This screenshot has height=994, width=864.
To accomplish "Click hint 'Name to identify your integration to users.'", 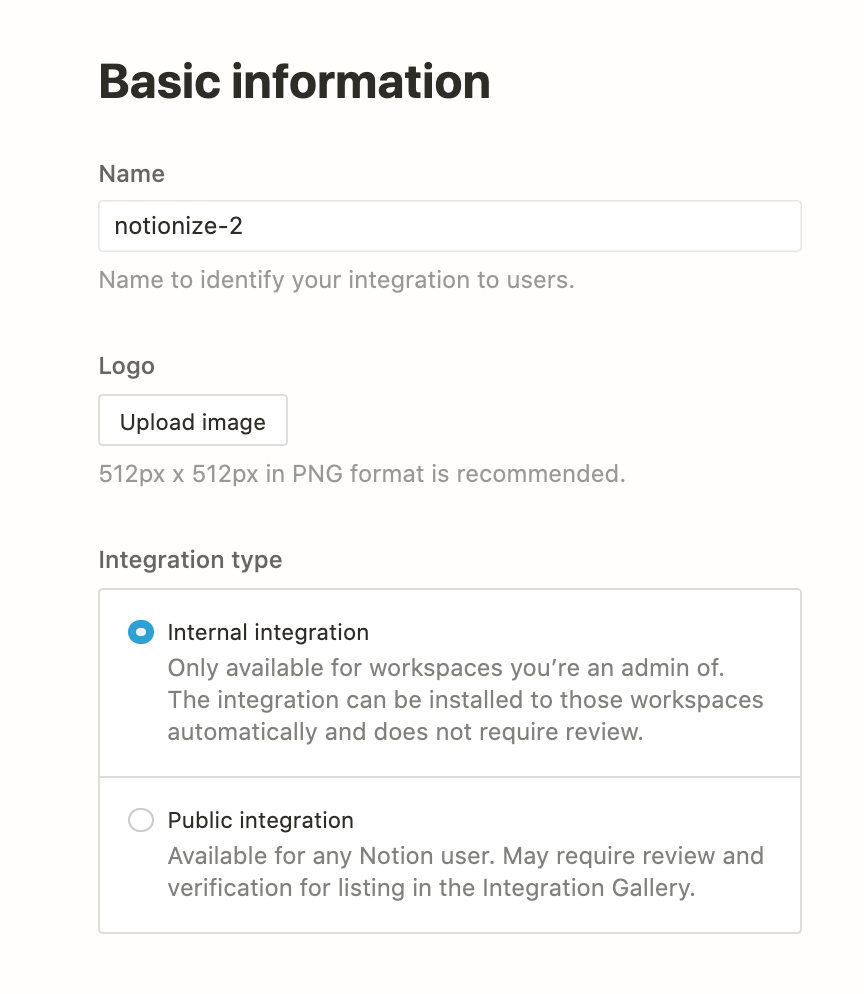I will 337,280.
